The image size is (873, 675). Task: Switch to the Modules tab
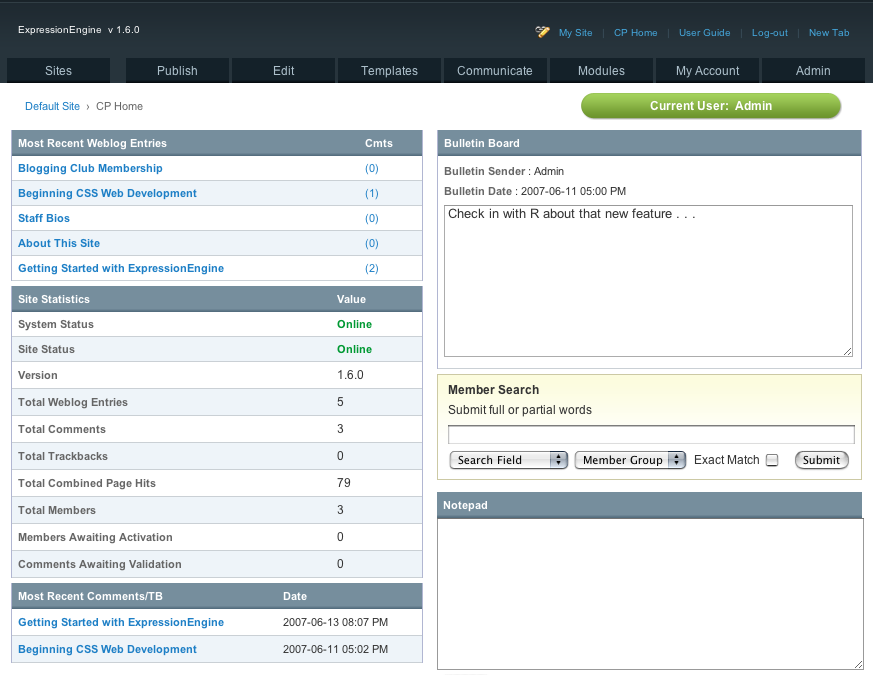point(601,71)
